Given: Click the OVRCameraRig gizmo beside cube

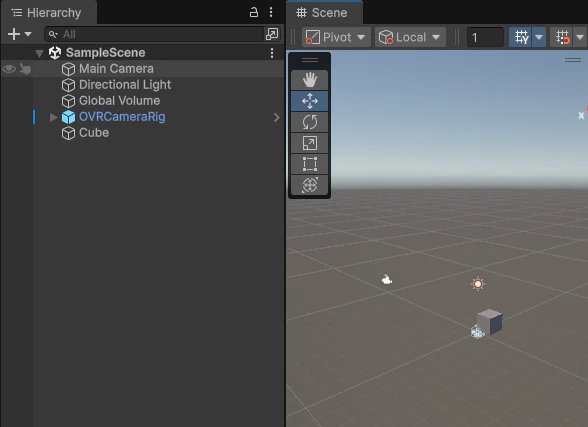Looking at the screenshot, I should pos(477,332).
